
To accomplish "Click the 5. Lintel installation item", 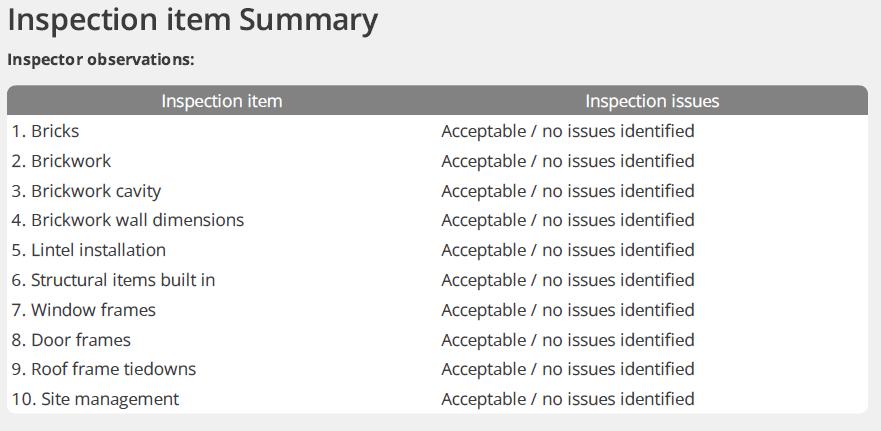I will (x=88, y=250).
